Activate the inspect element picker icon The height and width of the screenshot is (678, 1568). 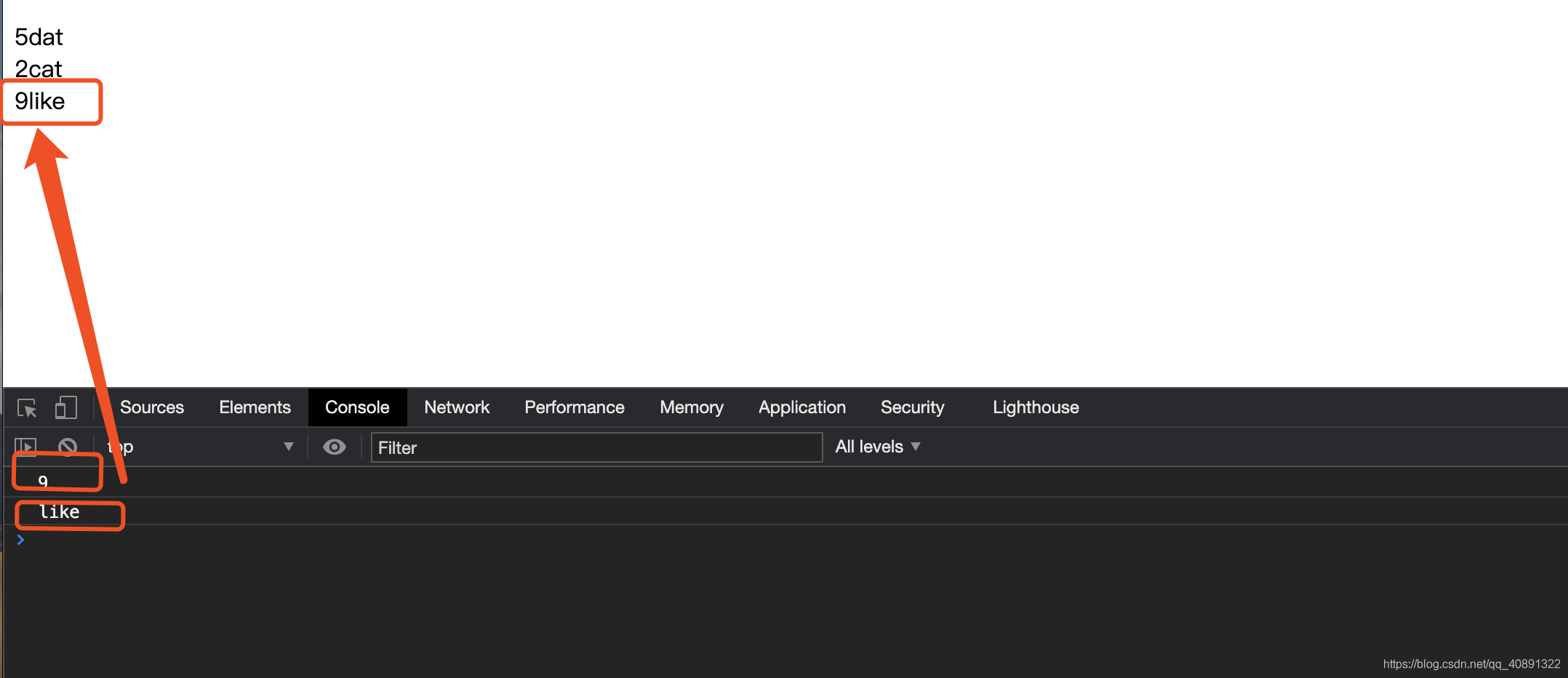click(27, 408)
